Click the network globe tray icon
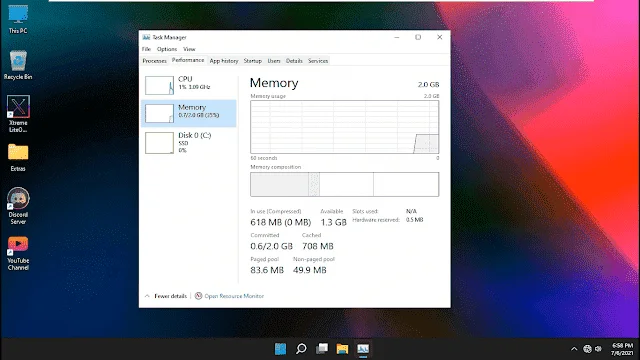The height and width of the screenshot is (360, 640). [x=587, y=349]
